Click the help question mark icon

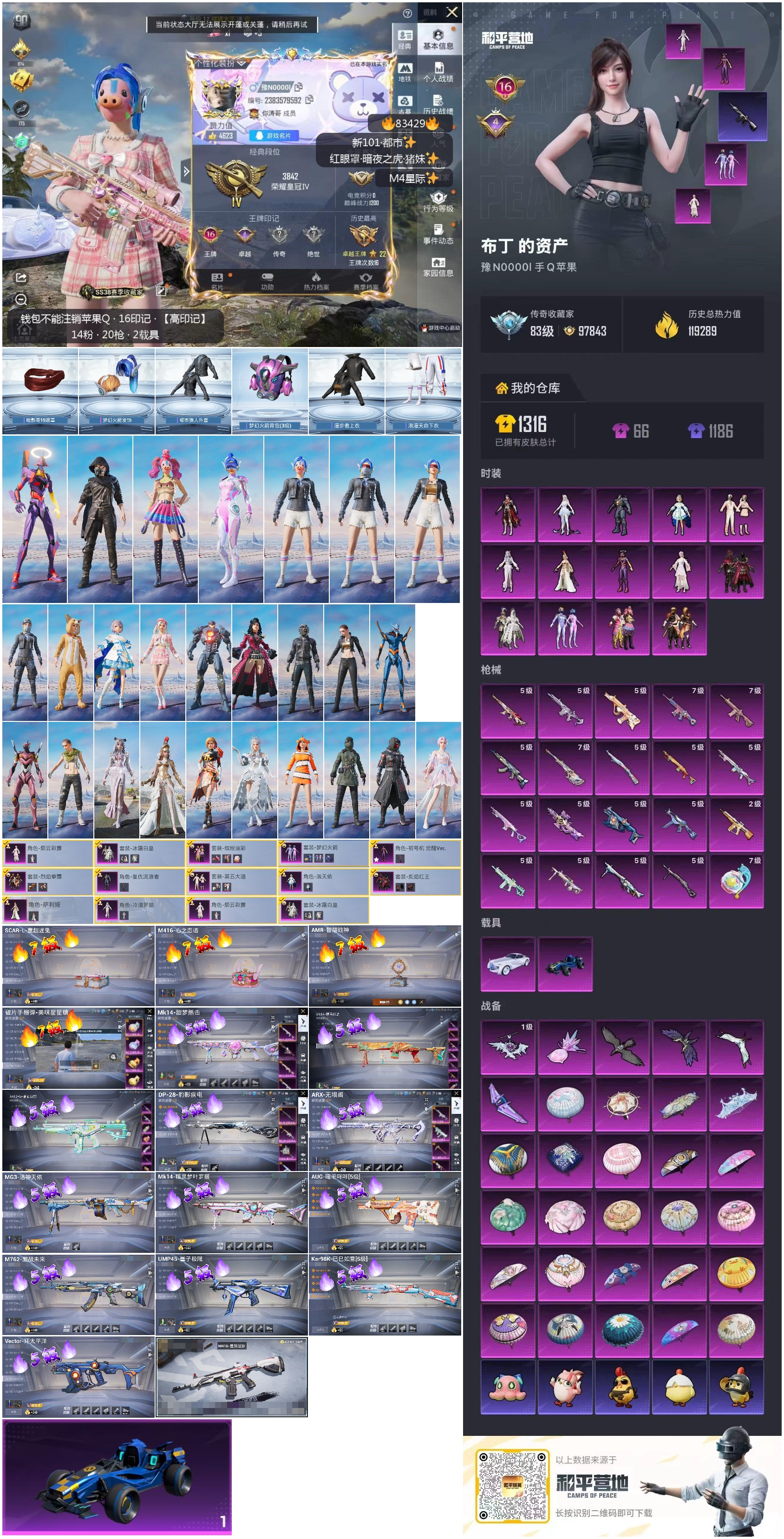tap(407, 13)
